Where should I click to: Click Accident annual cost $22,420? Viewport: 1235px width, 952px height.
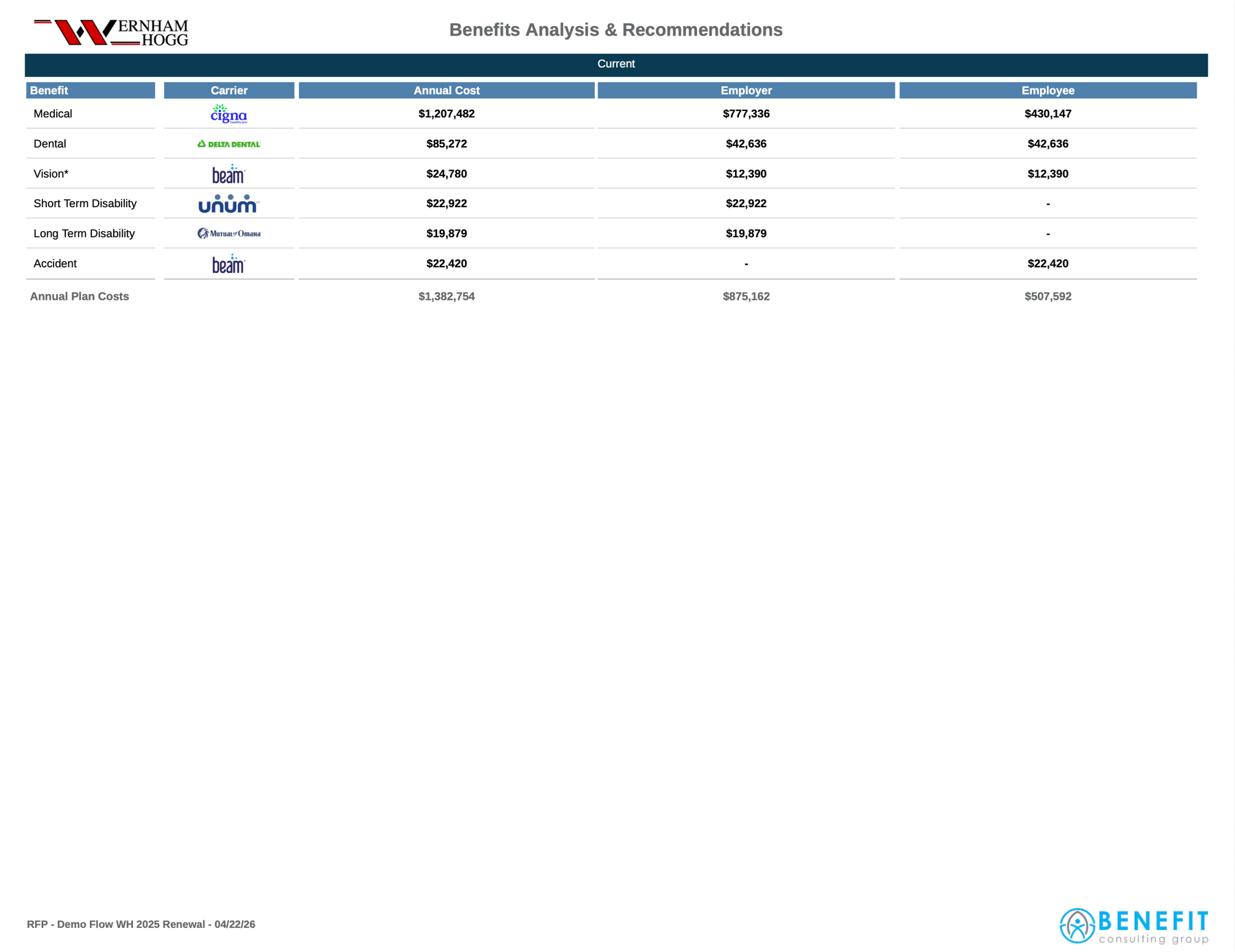(x=447, y=264)
